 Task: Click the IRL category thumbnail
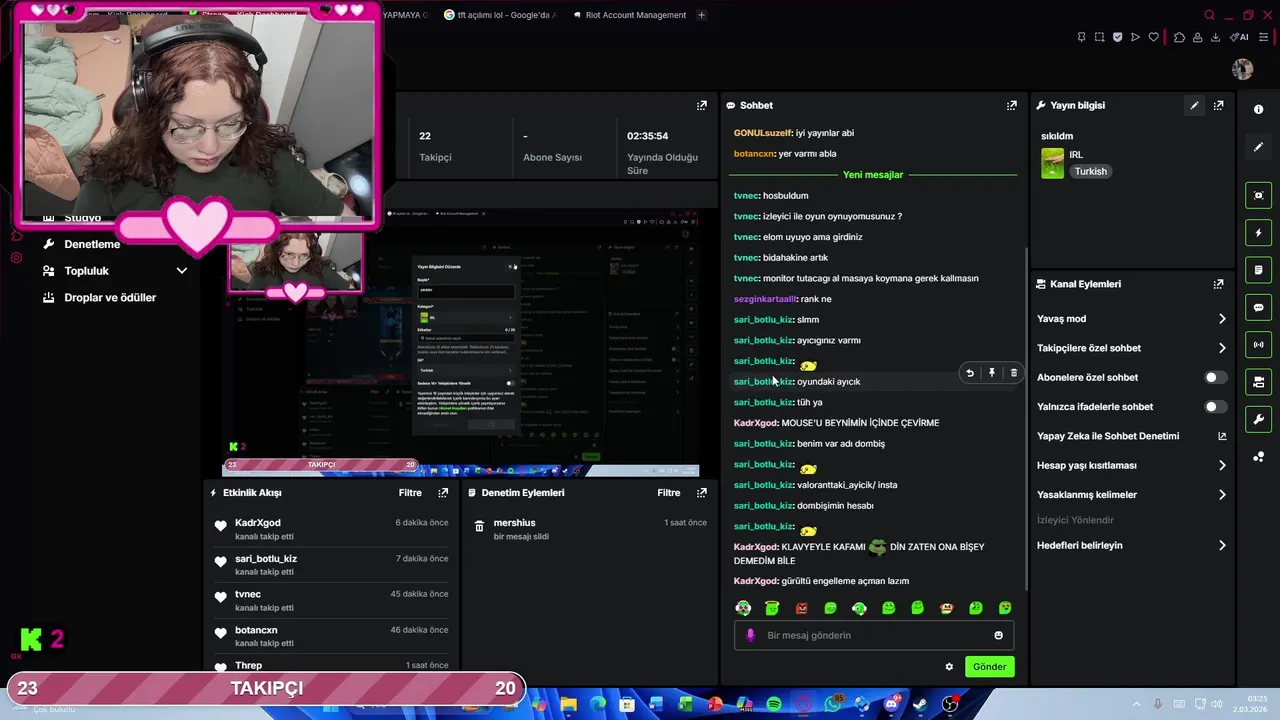click(1052, 163)
